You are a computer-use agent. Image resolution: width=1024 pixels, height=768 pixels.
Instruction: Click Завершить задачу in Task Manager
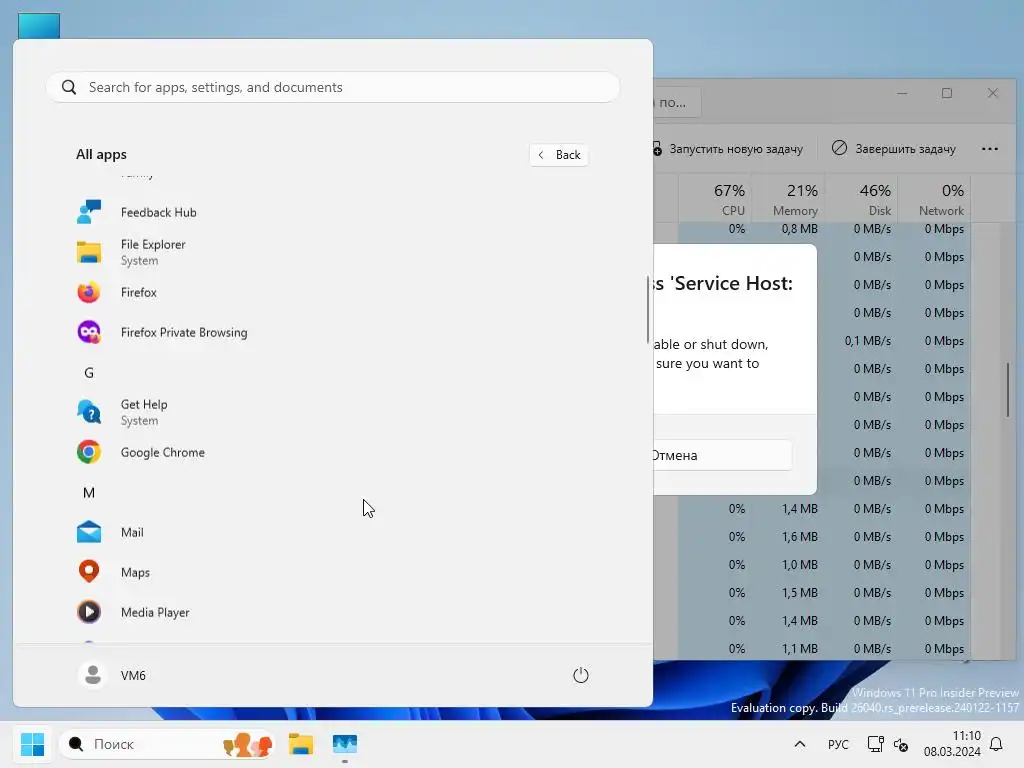click(894, 149)
